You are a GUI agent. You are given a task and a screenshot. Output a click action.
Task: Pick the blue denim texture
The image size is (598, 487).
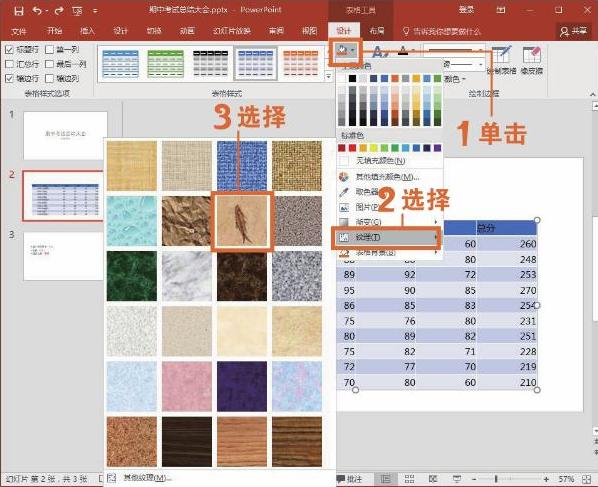(x=242, y=166)
